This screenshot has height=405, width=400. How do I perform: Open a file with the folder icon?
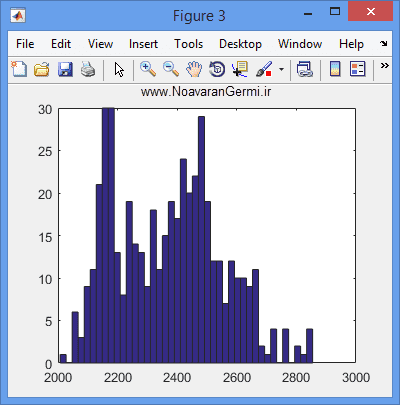(42, 69)
